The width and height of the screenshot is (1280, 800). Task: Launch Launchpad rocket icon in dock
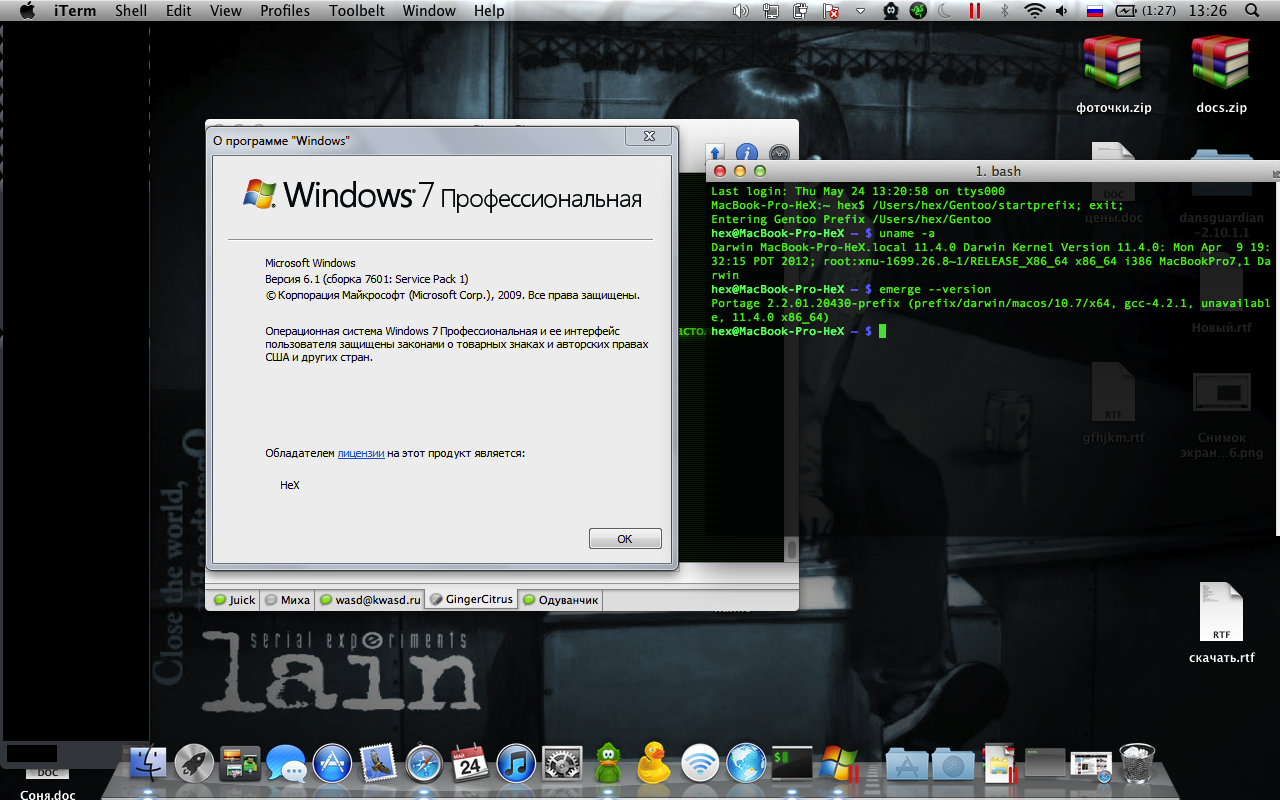[x=194, y=763]
